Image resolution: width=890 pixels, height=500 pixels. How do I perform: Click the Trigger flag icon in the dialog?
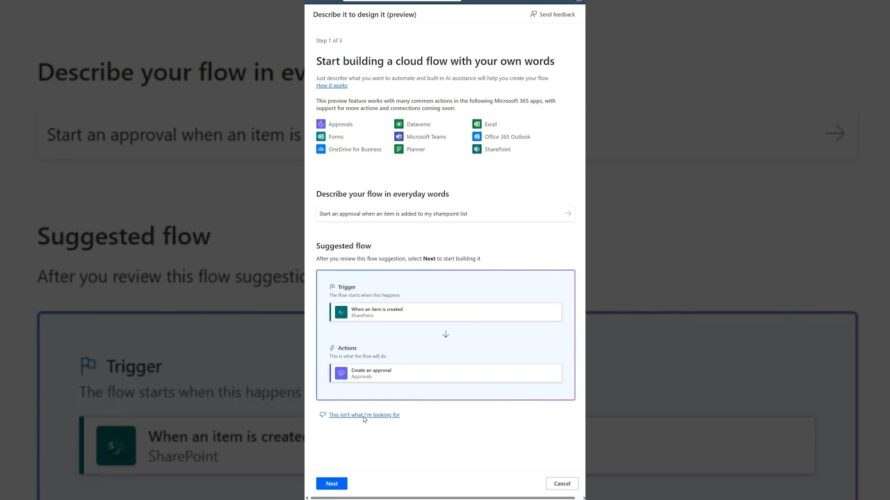(332, 287)
